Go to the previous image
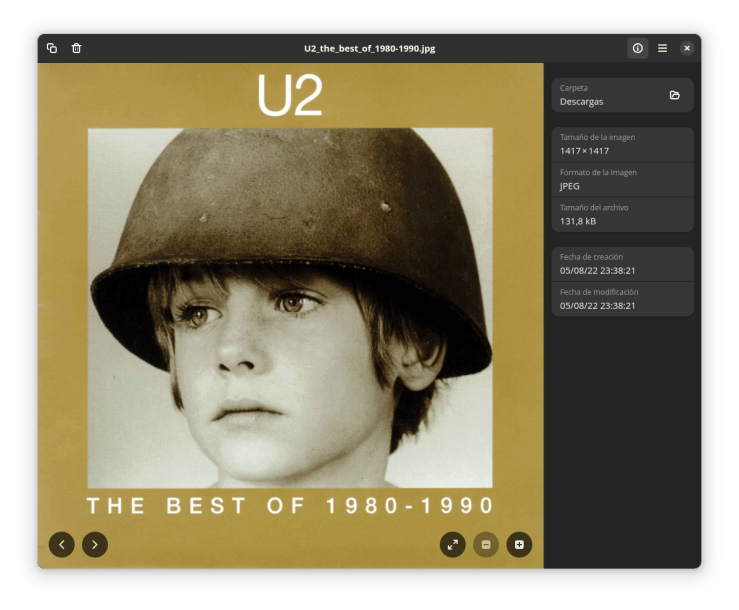Viewport: 739px width, 610px height. tap(62, 544)
